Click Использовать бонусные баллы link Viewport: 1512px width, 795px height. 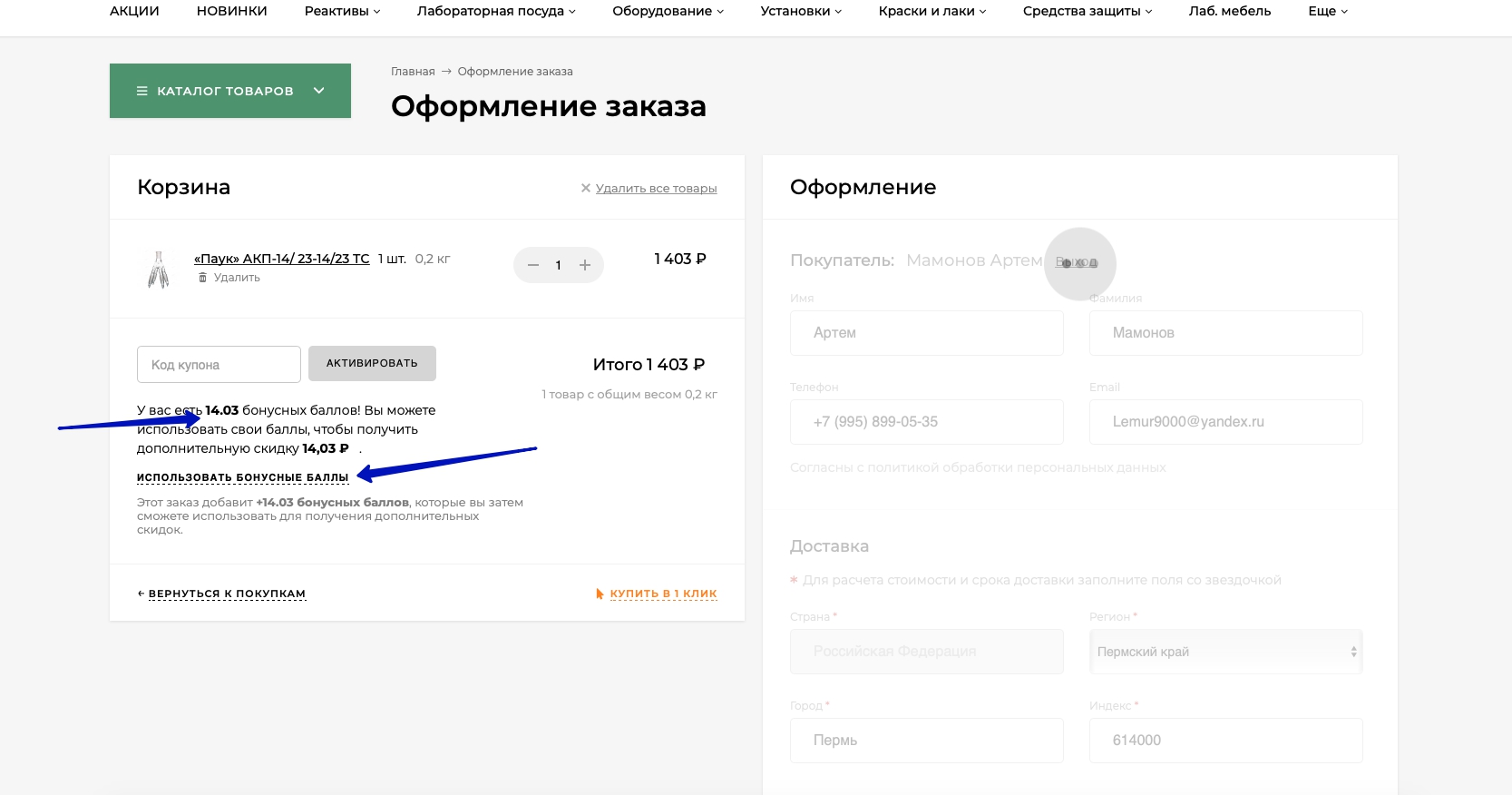point(242,477)
